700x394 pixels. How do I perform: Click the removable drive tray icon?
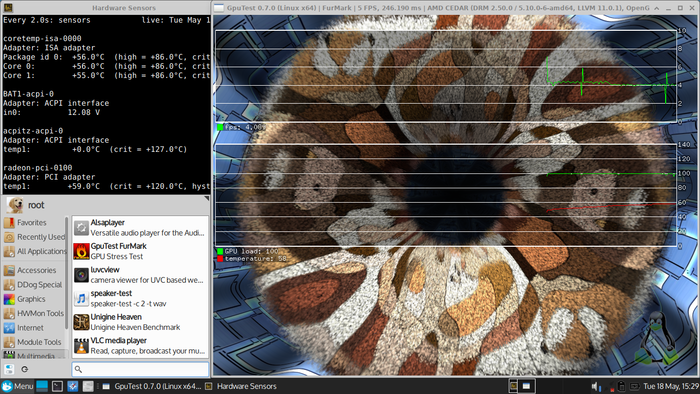pos(621,386)
